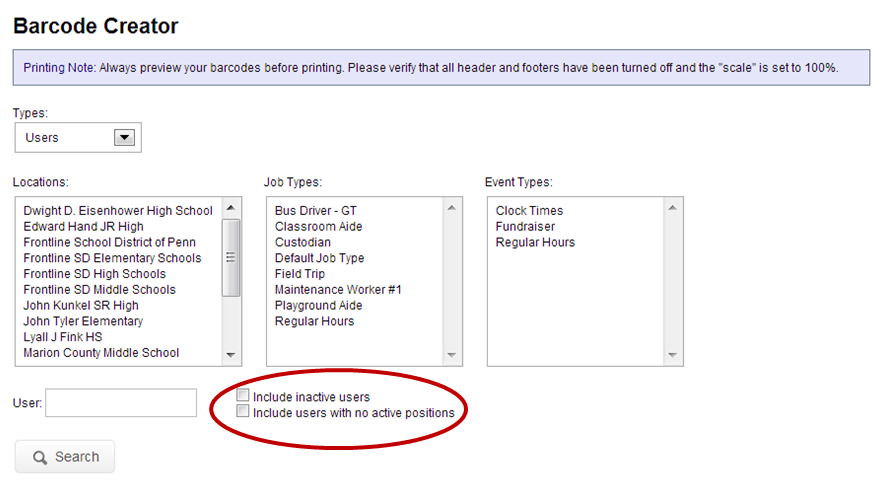Click Locations list scroll up arrow
This screenshot has width=878, height=485.
click(x=231, y=208)
